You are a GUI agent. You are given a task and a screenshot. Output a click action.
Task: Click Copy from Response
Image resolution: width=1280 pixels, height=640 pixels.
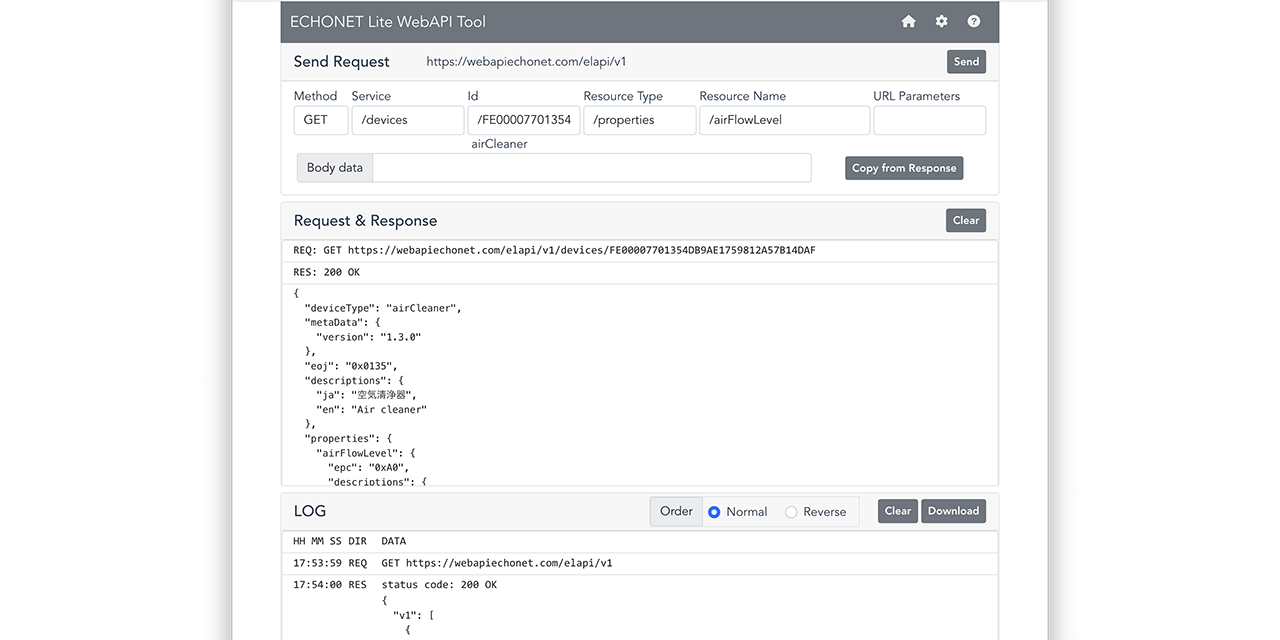(x=903, y=168)
